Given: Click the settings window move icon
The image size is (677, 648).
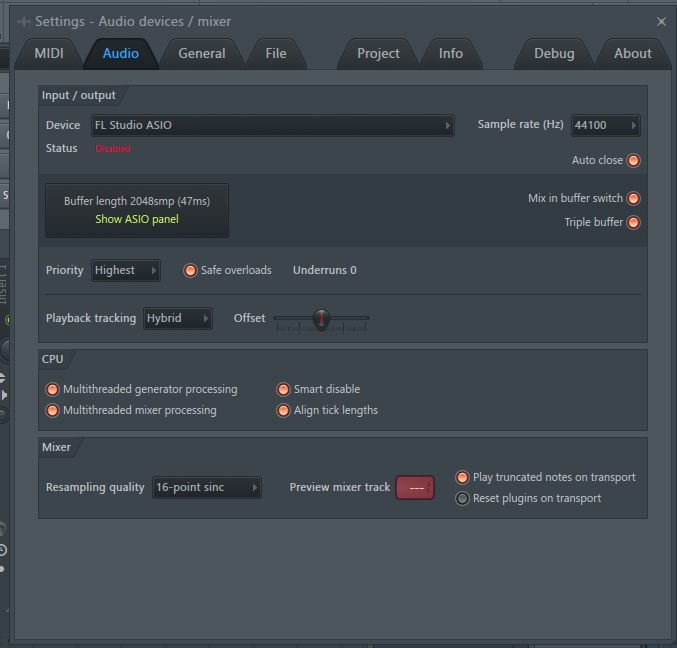Looking at the screenshot, I should (x=23, y=21).
